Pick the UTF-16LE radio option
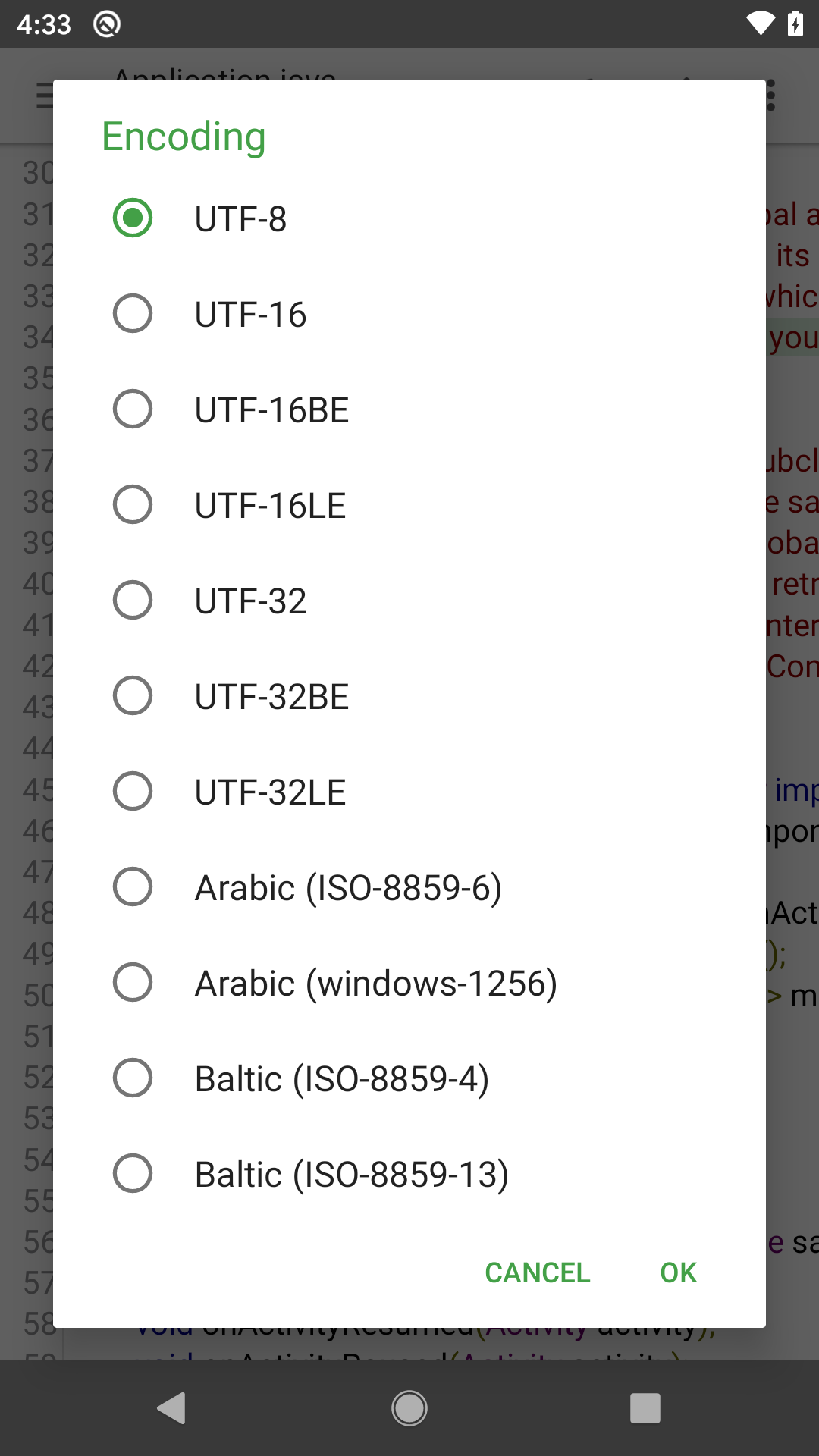 [133, 505]
